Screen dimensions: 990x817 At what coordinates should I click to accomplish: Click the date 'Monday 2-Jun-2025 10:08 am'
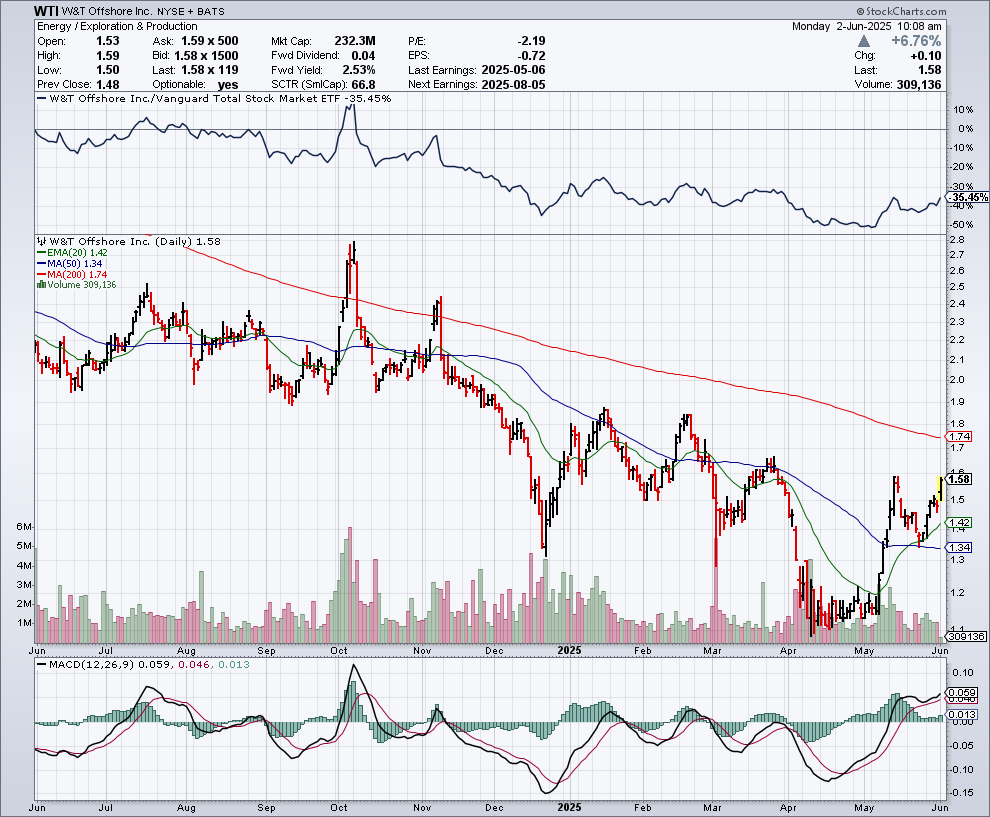pos(867,27)
